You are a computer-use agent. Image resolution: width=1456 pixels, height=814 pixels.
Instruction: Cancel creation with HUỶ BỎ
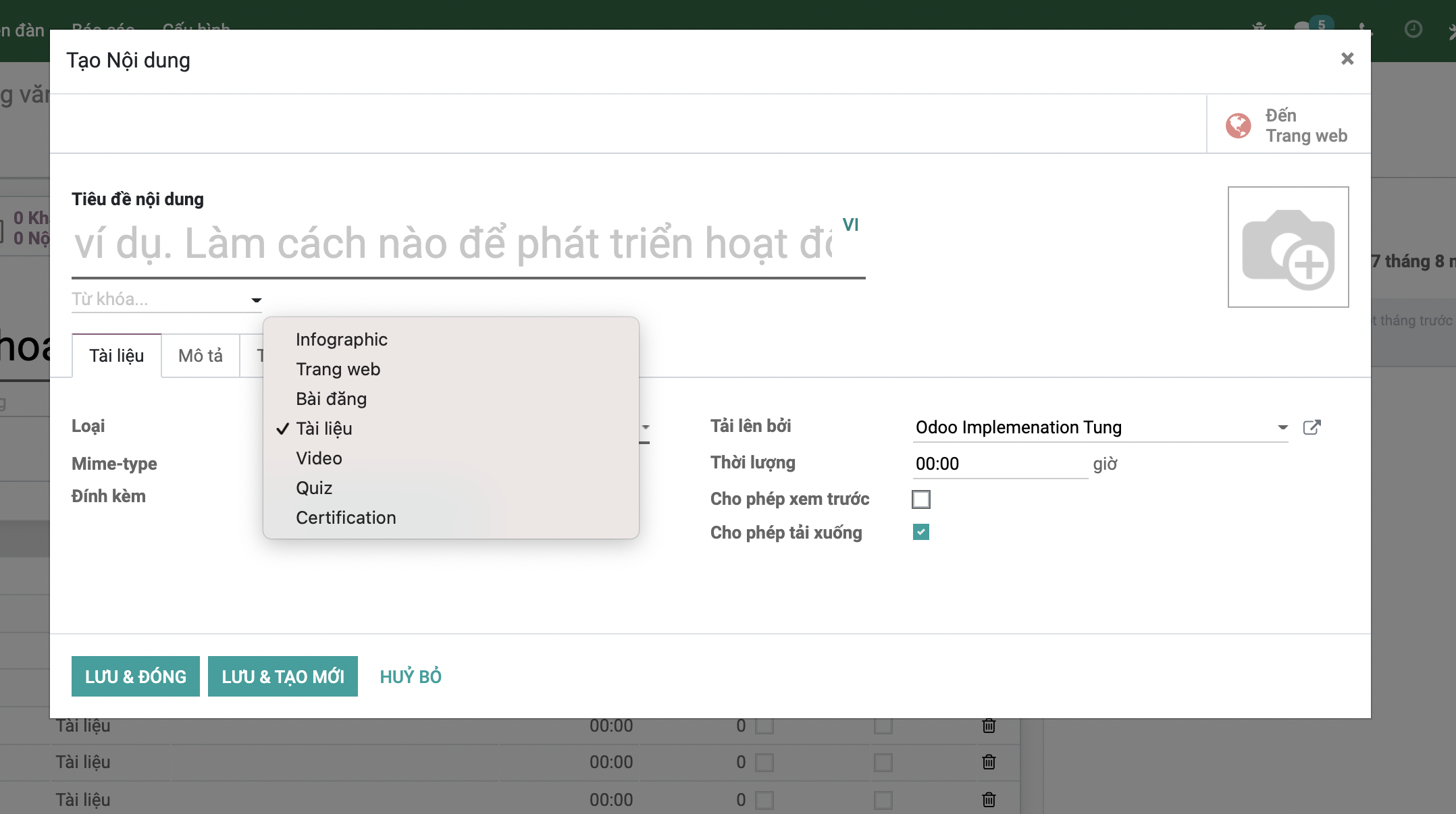click(409, 676)
